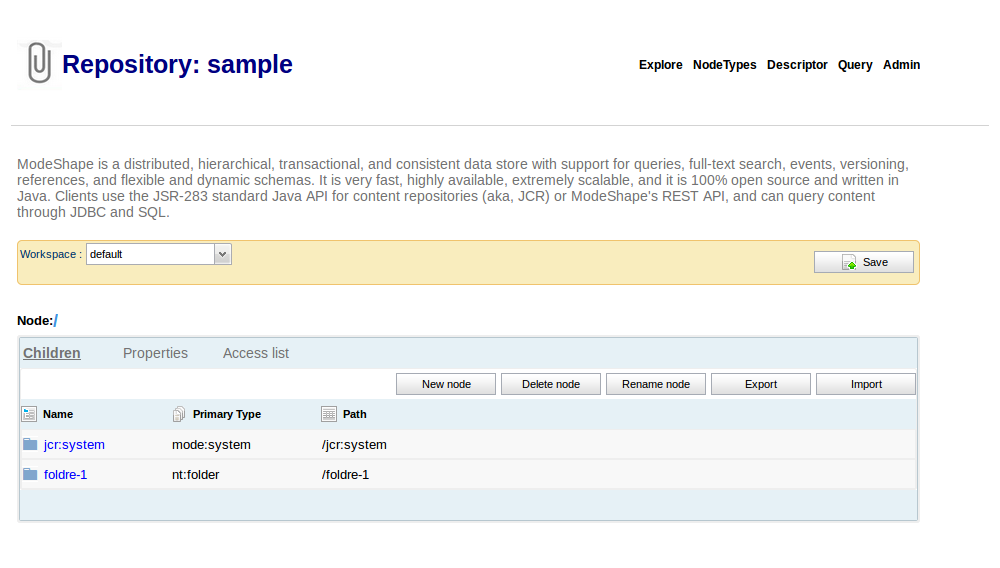The image size is (1000, 568).
Task: Click the jcr:system folder icon
Action: 30,444
